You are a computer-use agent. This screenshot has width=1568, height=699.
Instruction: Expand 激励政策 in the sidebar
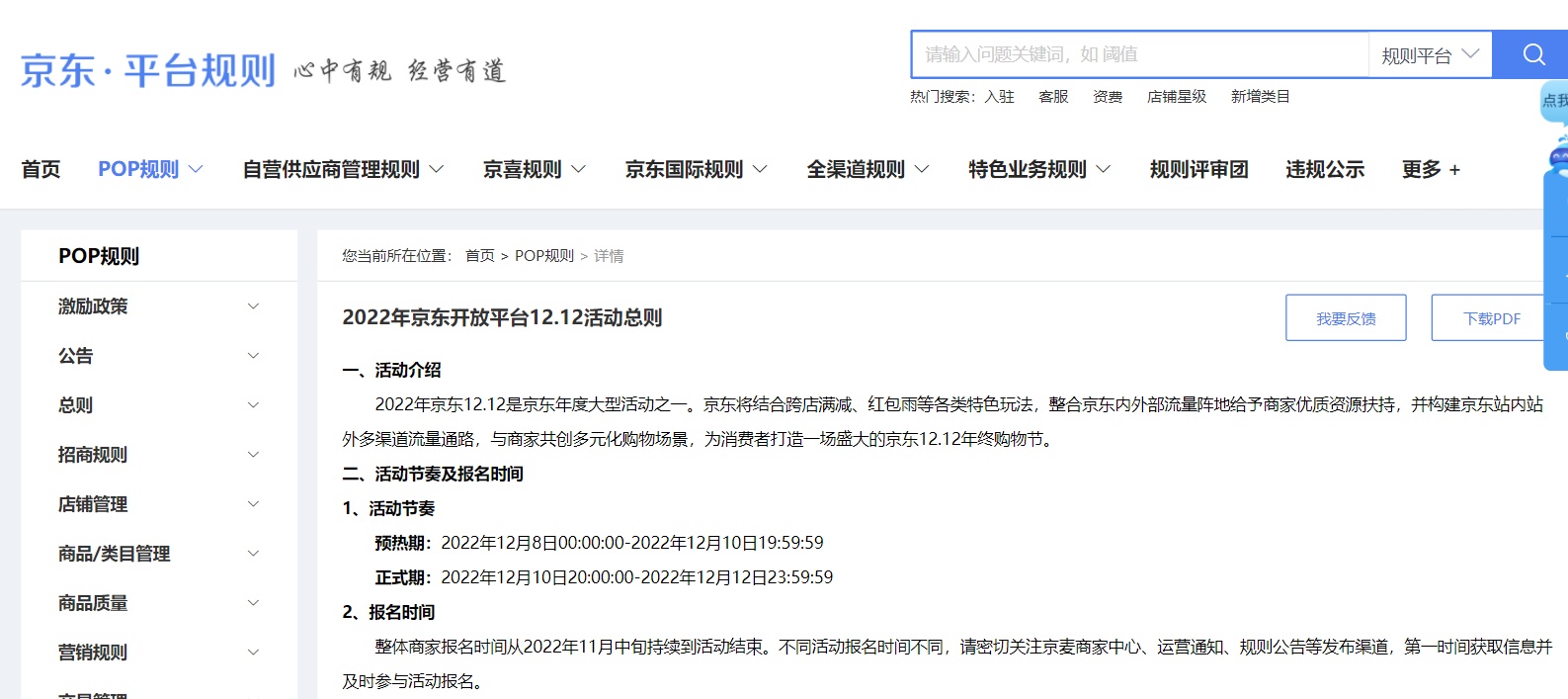(159, 306)
